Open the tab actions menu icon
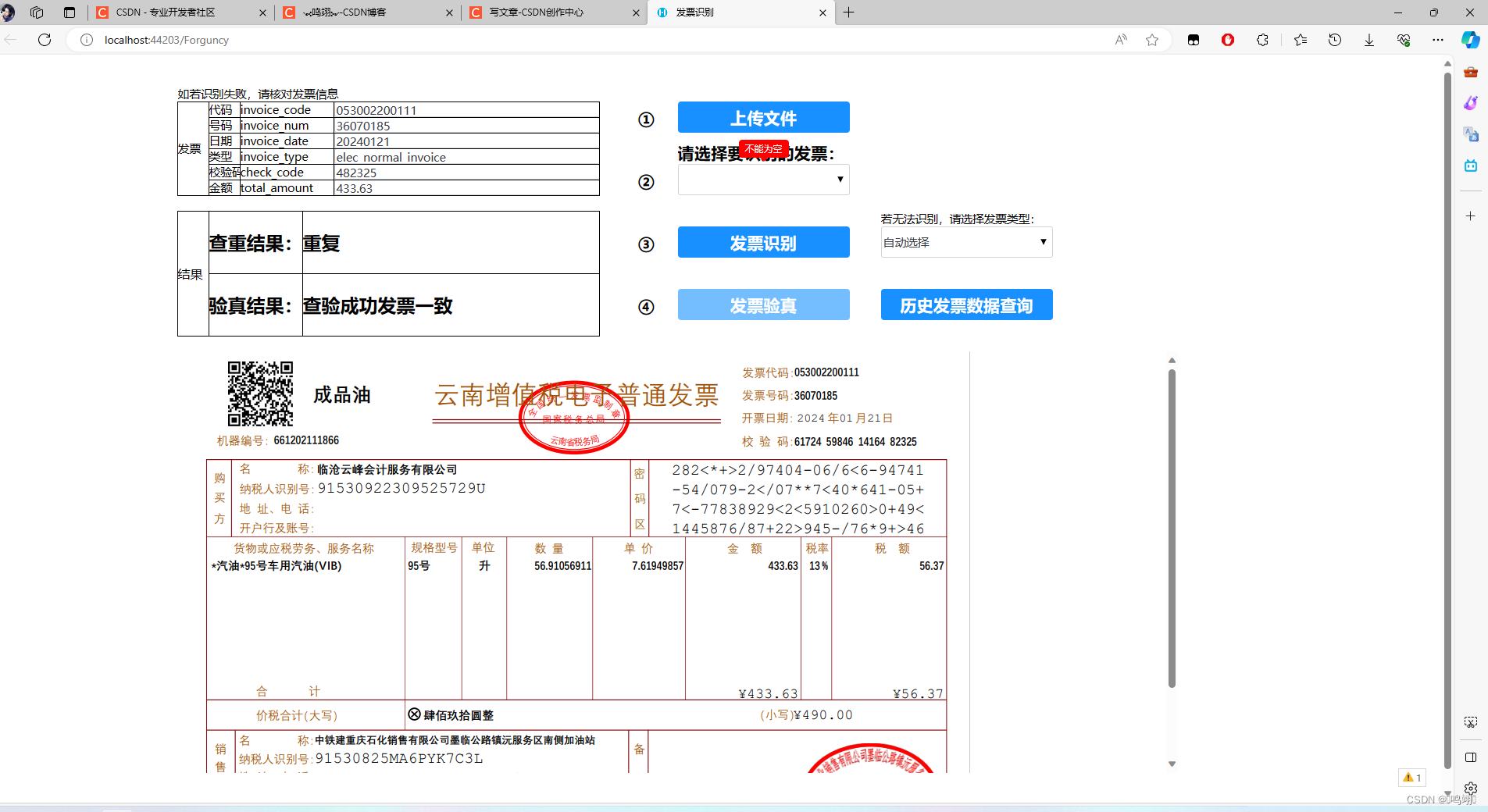Viewport: 1488px width, 812px height. tap(70, 12)
